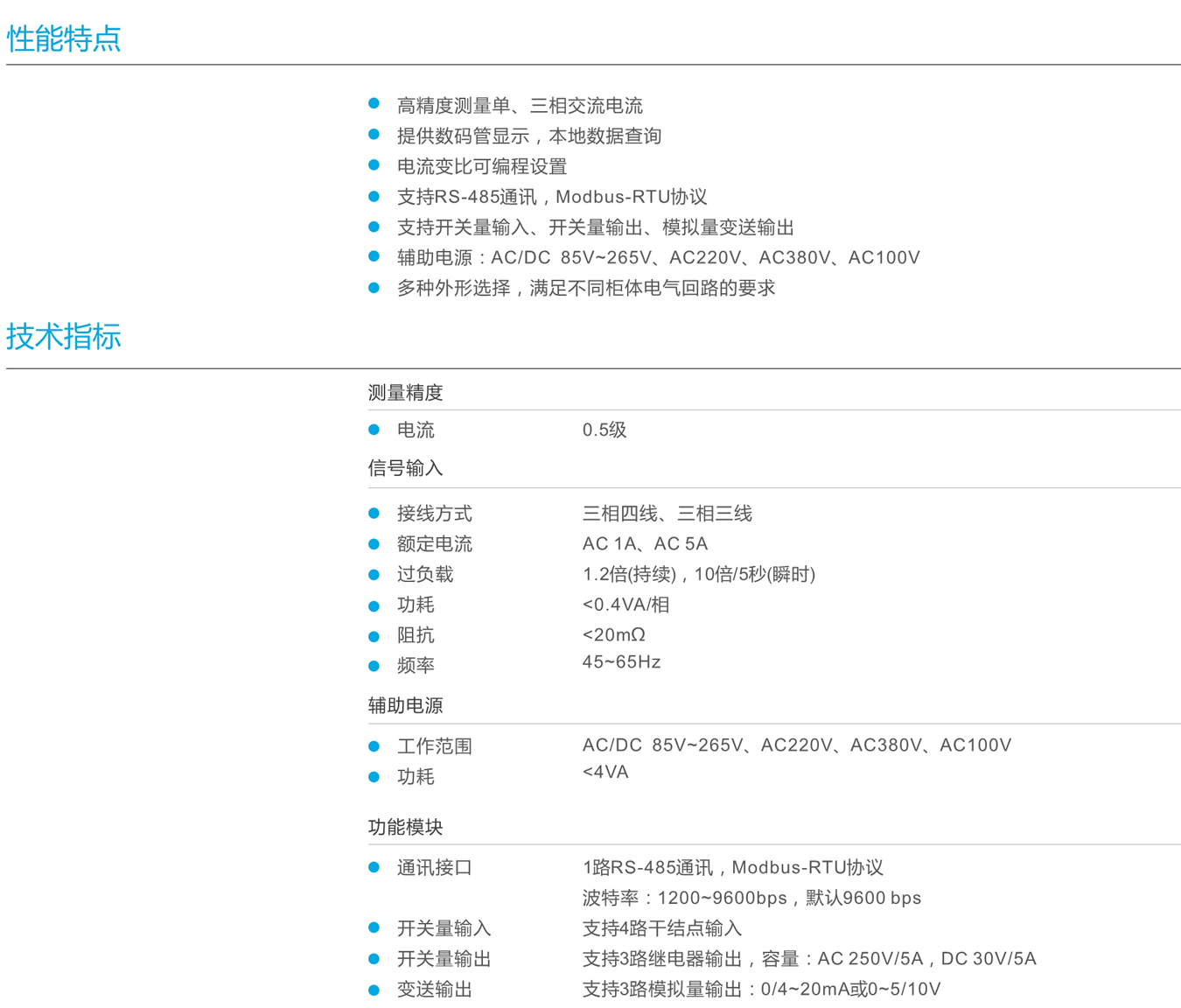
Task: Click the blue dot beside 多种外形选择
Action: tap(374, 288)
